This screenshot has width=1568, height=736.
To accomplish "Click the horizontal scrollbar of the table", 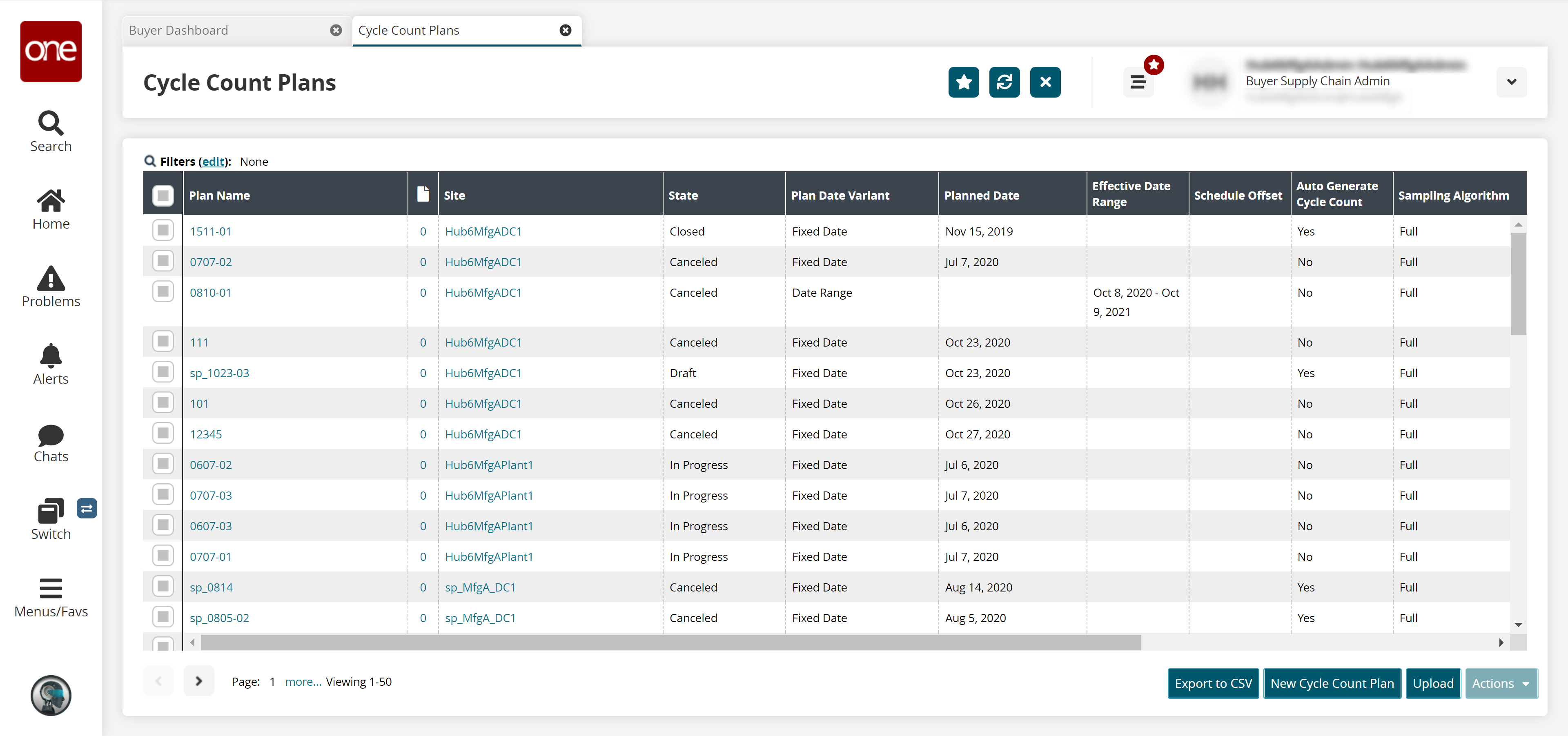I will 670,643.
